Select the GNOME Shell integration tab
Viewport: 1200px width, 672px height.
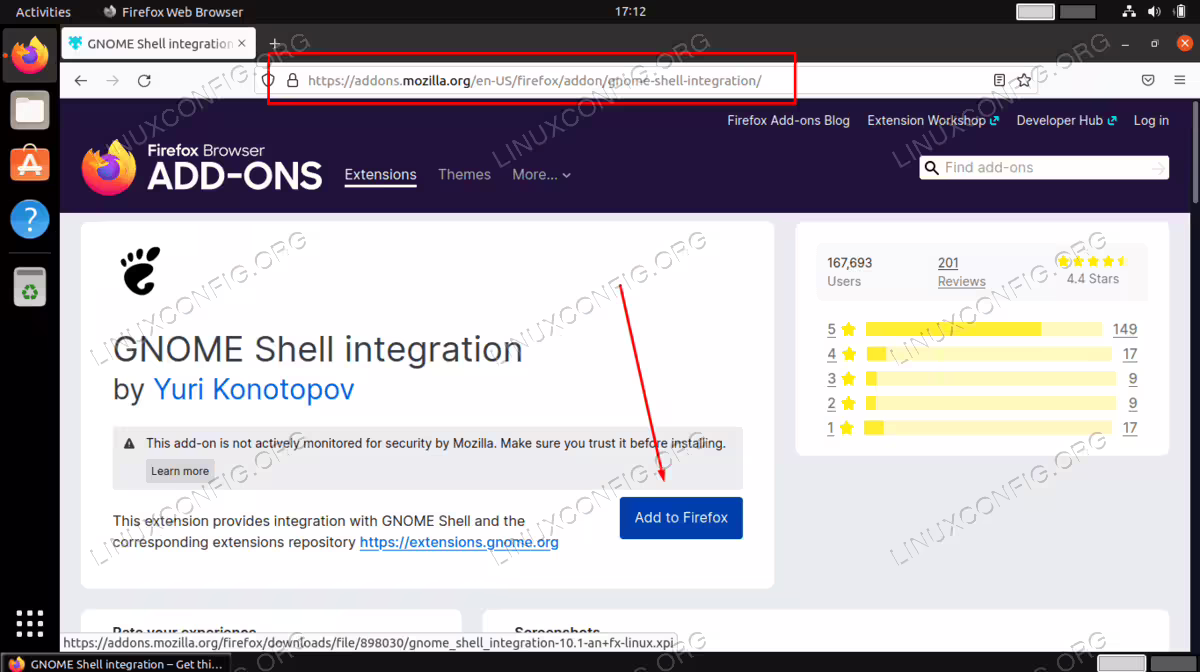(x=158, y=44)
